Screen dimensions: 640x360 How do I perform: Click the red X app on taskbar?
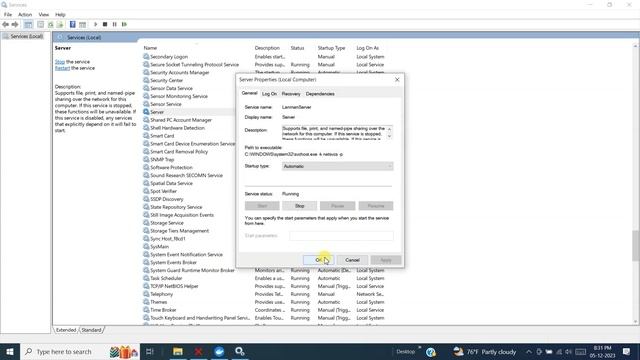(x=198, y=351)
